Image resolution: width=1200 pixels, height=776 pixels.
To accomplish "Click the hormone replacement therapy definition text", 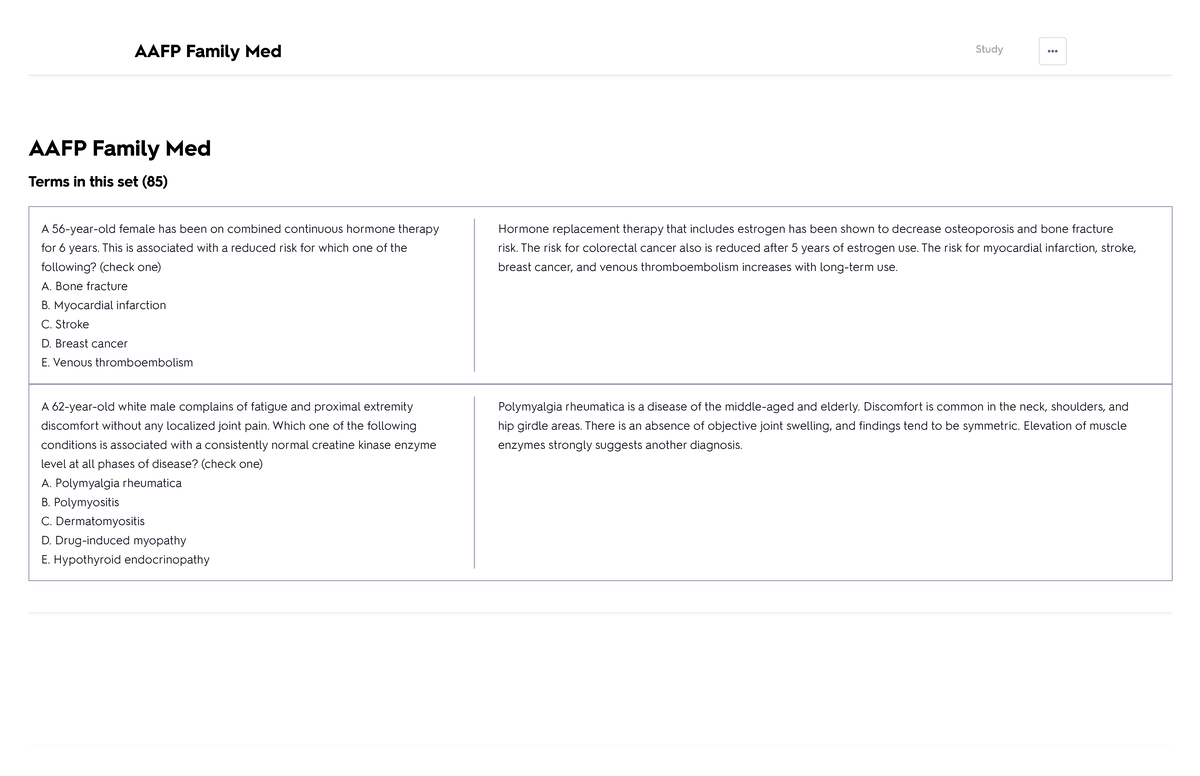I will coord(815,247).
